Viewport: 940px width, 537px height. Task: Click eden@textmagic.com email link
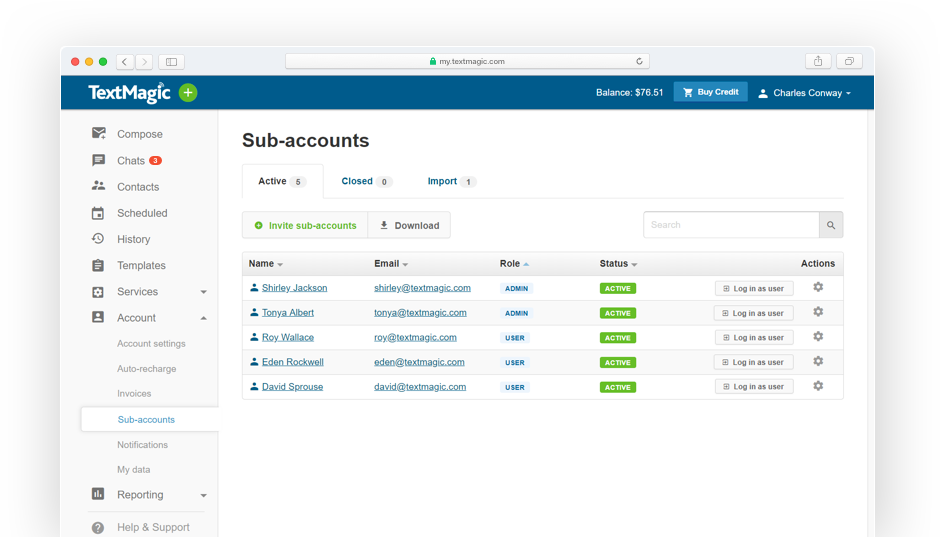click(x=419, y=361)
